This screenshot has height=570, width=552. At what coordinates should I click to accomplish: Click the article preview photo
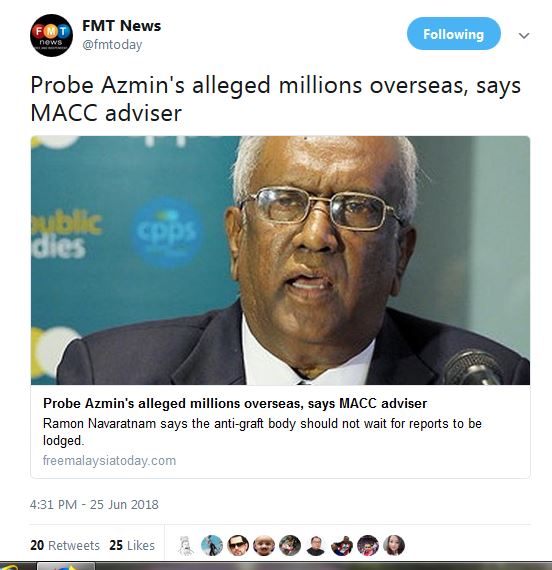[x=280, y=260]
